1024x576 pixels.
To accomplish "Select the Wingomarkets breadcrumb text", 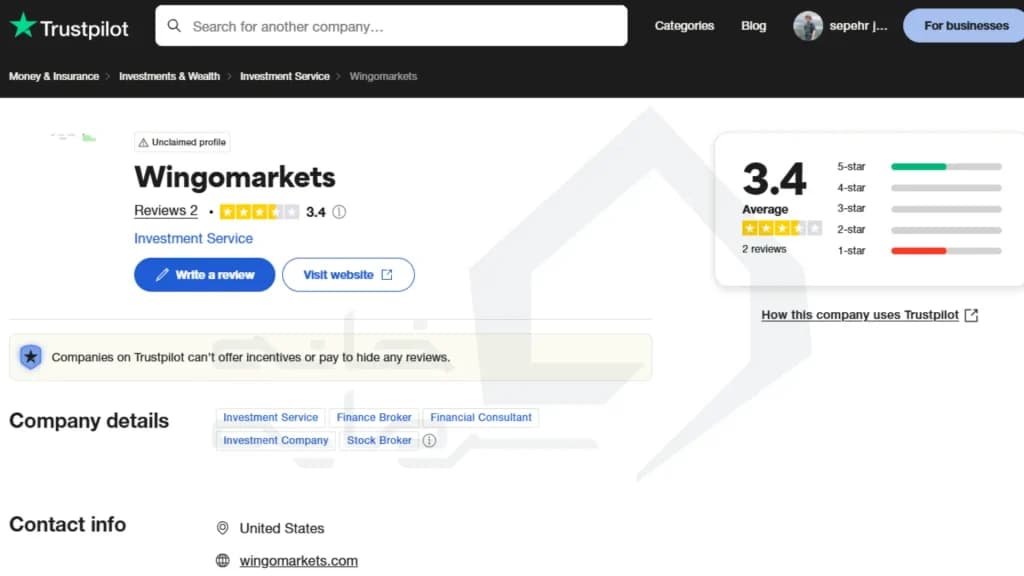I will (383, 76).
